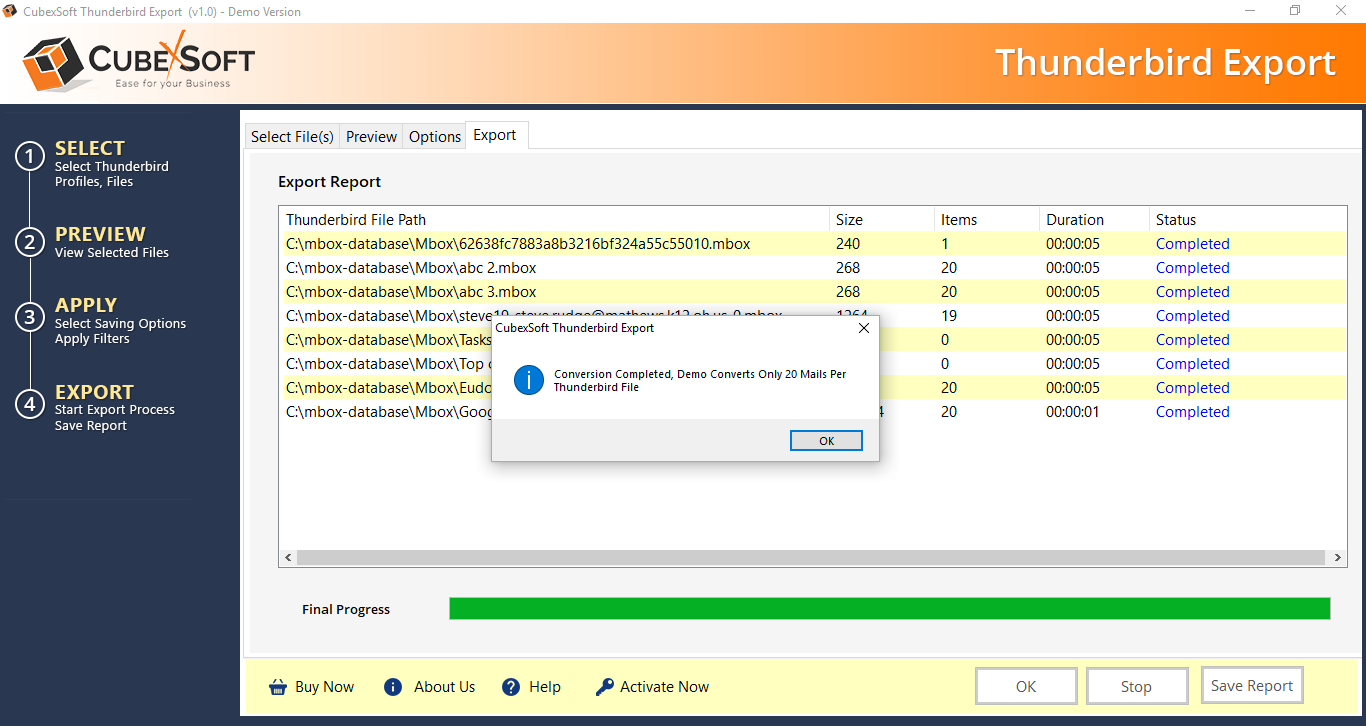The height and width of the screenshot is (726, 1366).
Task: Click Completed status for abc 3.mbox
Action: (1192, 292)
